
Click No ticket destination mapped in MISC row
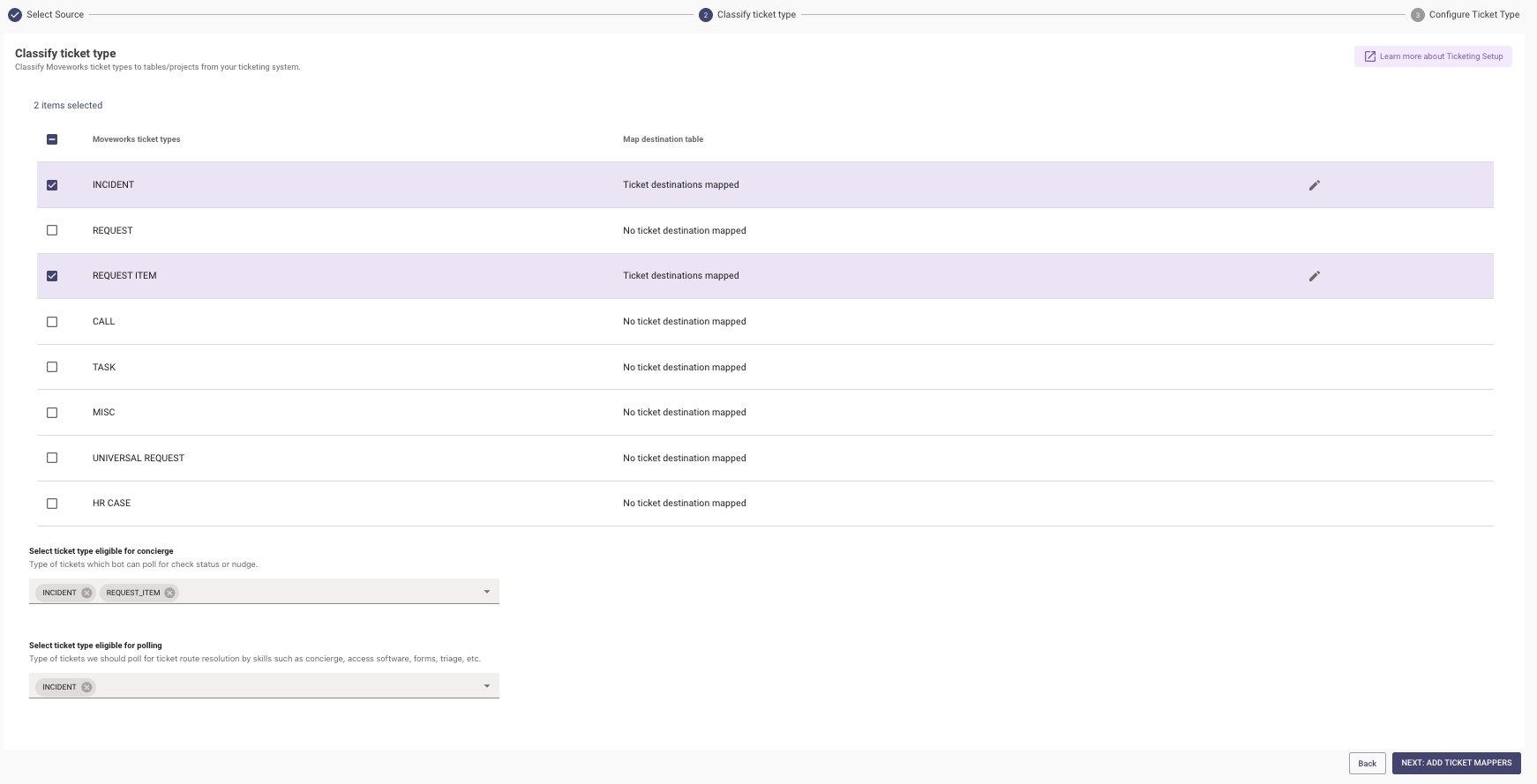point(685,413)
